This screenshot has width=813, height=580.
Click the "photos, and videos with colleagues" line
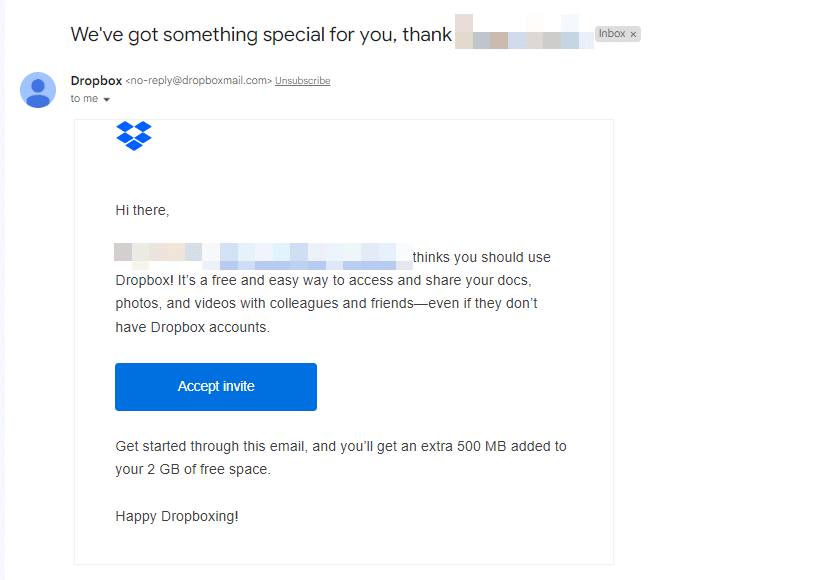pos(326,303)
